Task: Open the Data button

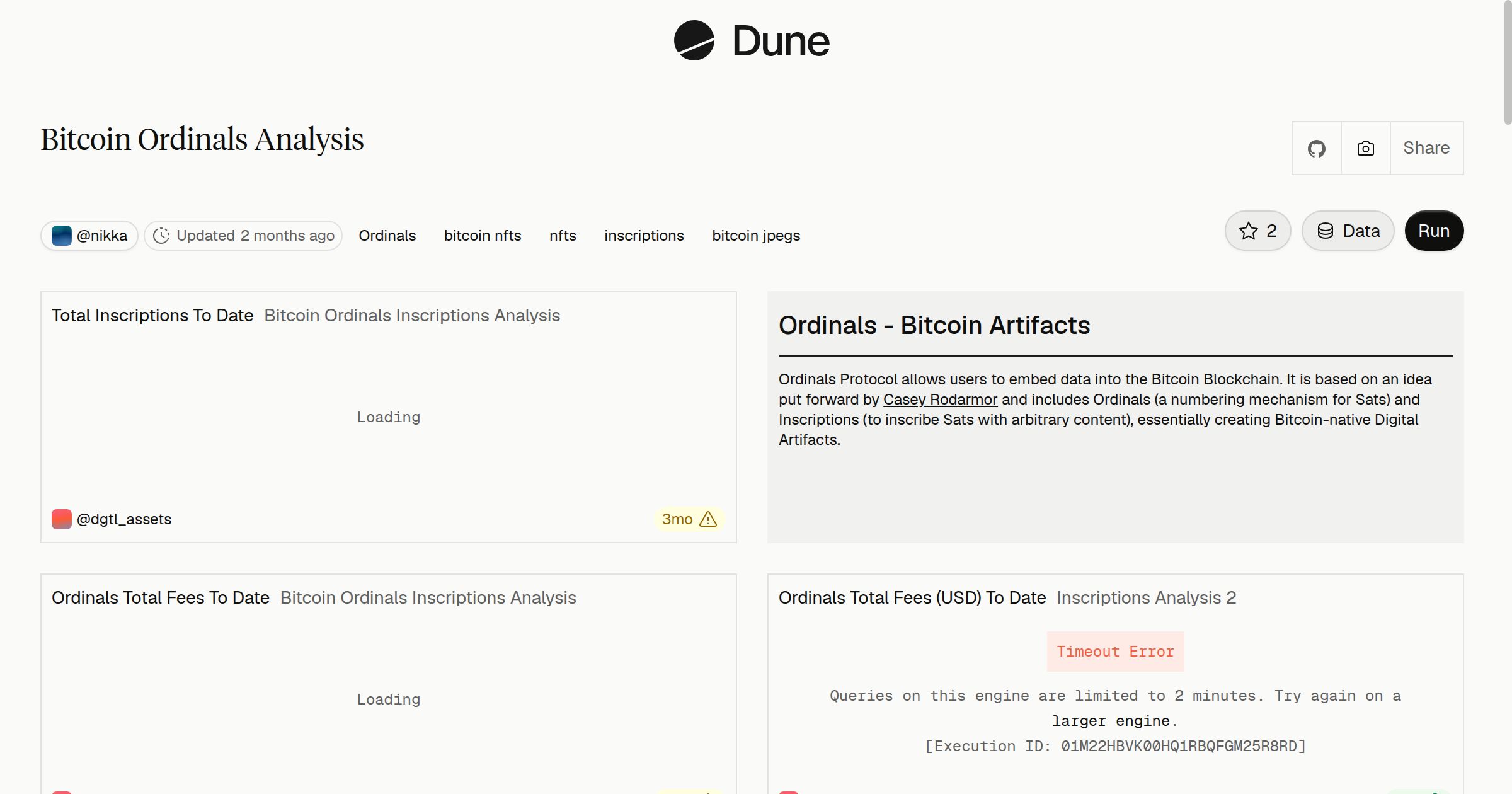Action: coord(1348,231)
